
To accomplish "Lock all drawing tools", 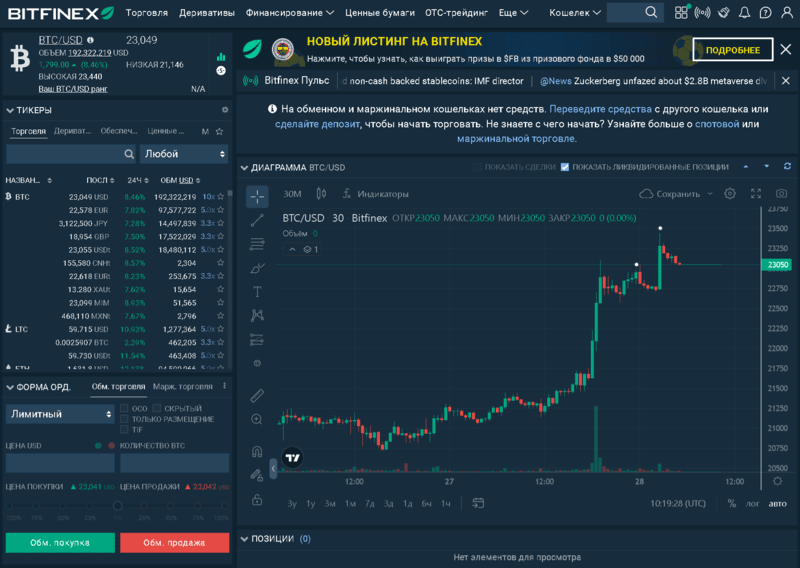I will coord(257,500).
